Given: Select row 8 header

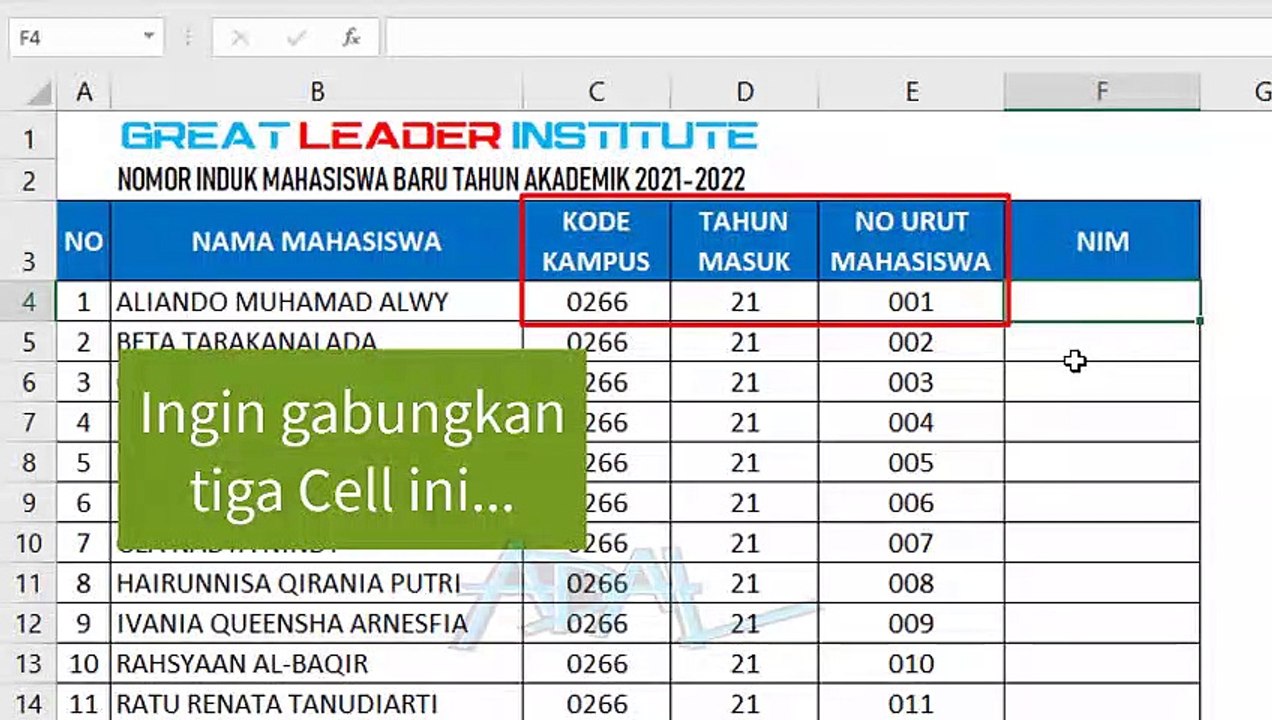Looking at the screenshot, I should (28, 463).
